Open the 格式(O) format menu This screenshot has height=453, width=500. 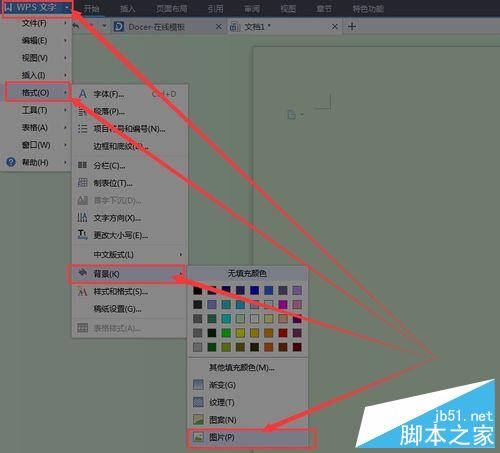(x=36, y=93)
